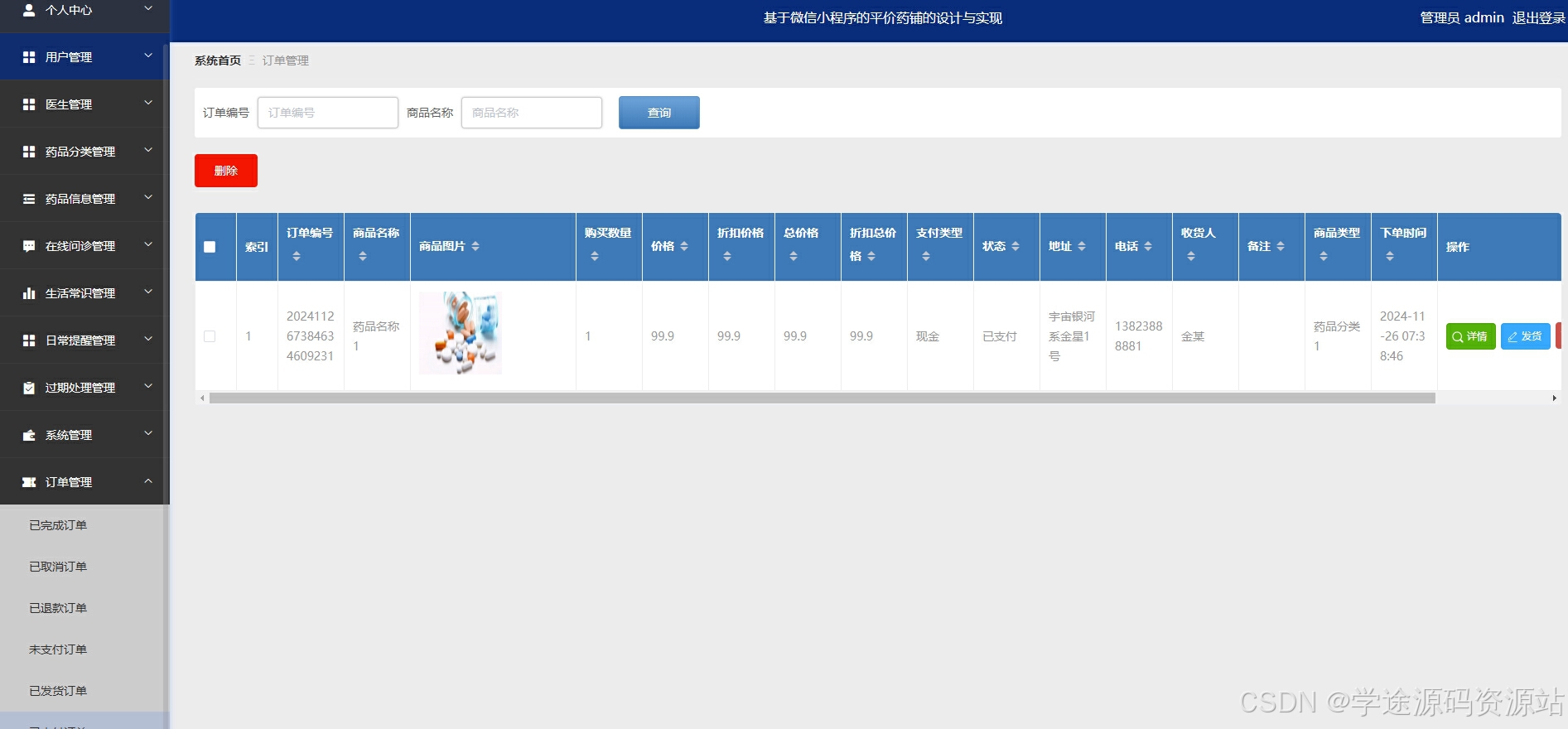This screenshot has width=1568, height=729.
Task: Expand the 药品分类管理 menu chevron
Action: [148, 150]
